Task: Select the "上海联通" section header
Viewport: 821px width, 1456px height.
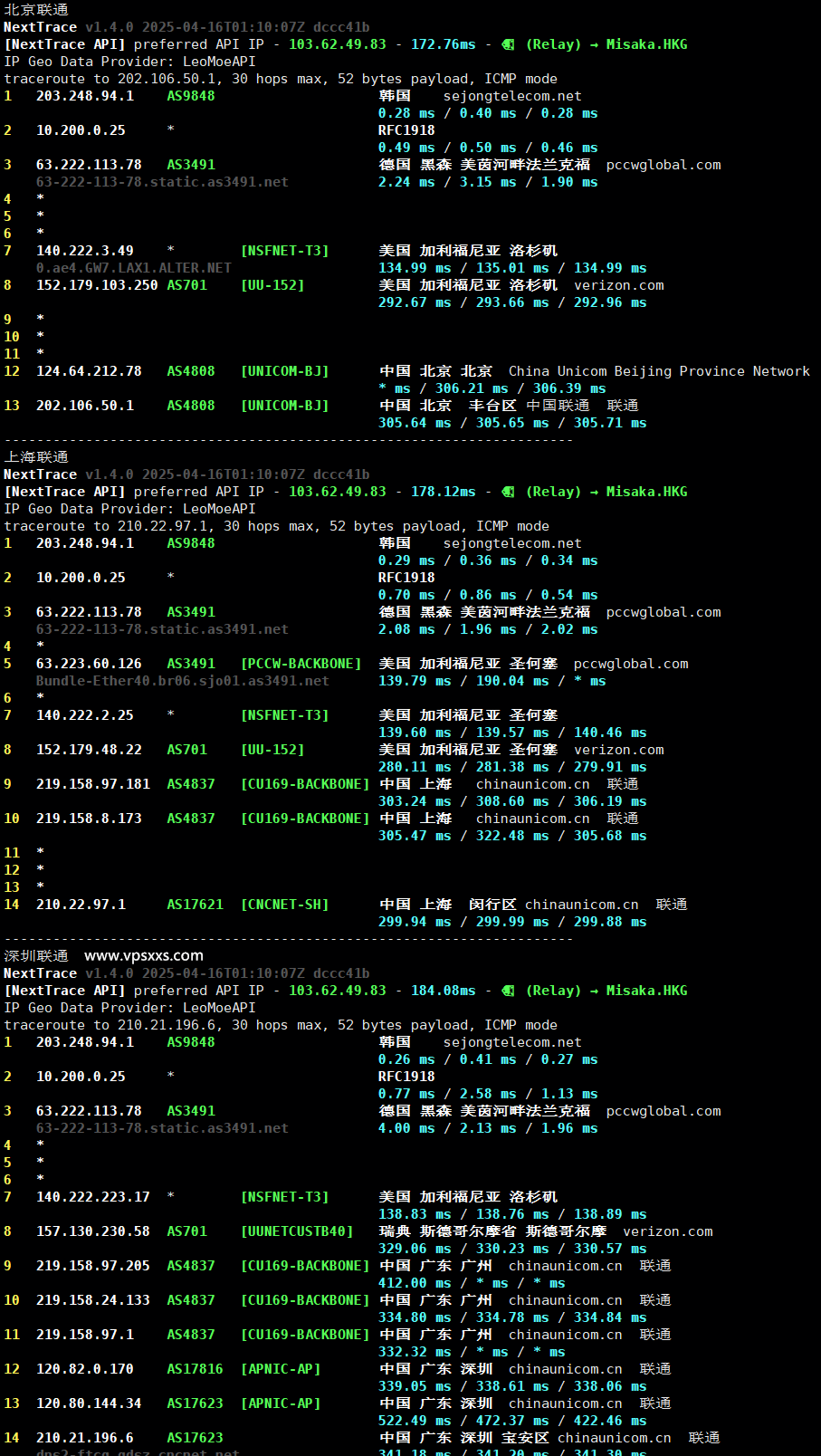Action: pos(36,456)
